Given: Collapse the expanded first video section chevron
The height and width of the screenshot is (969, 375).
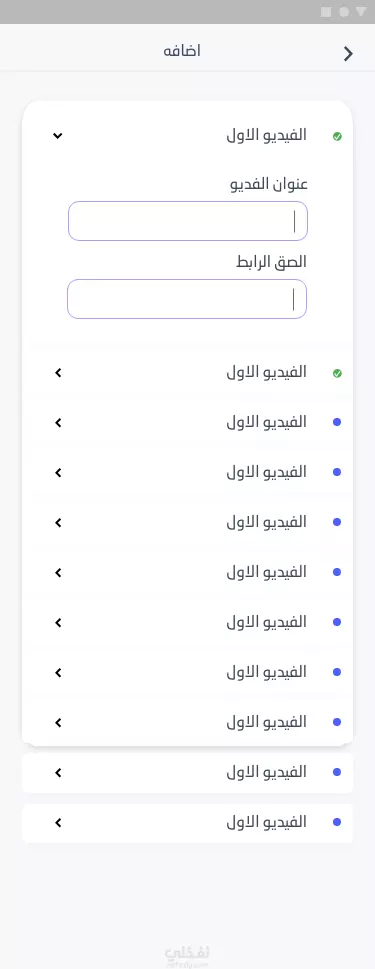Looking at the screenshot, I should [57, 135].
